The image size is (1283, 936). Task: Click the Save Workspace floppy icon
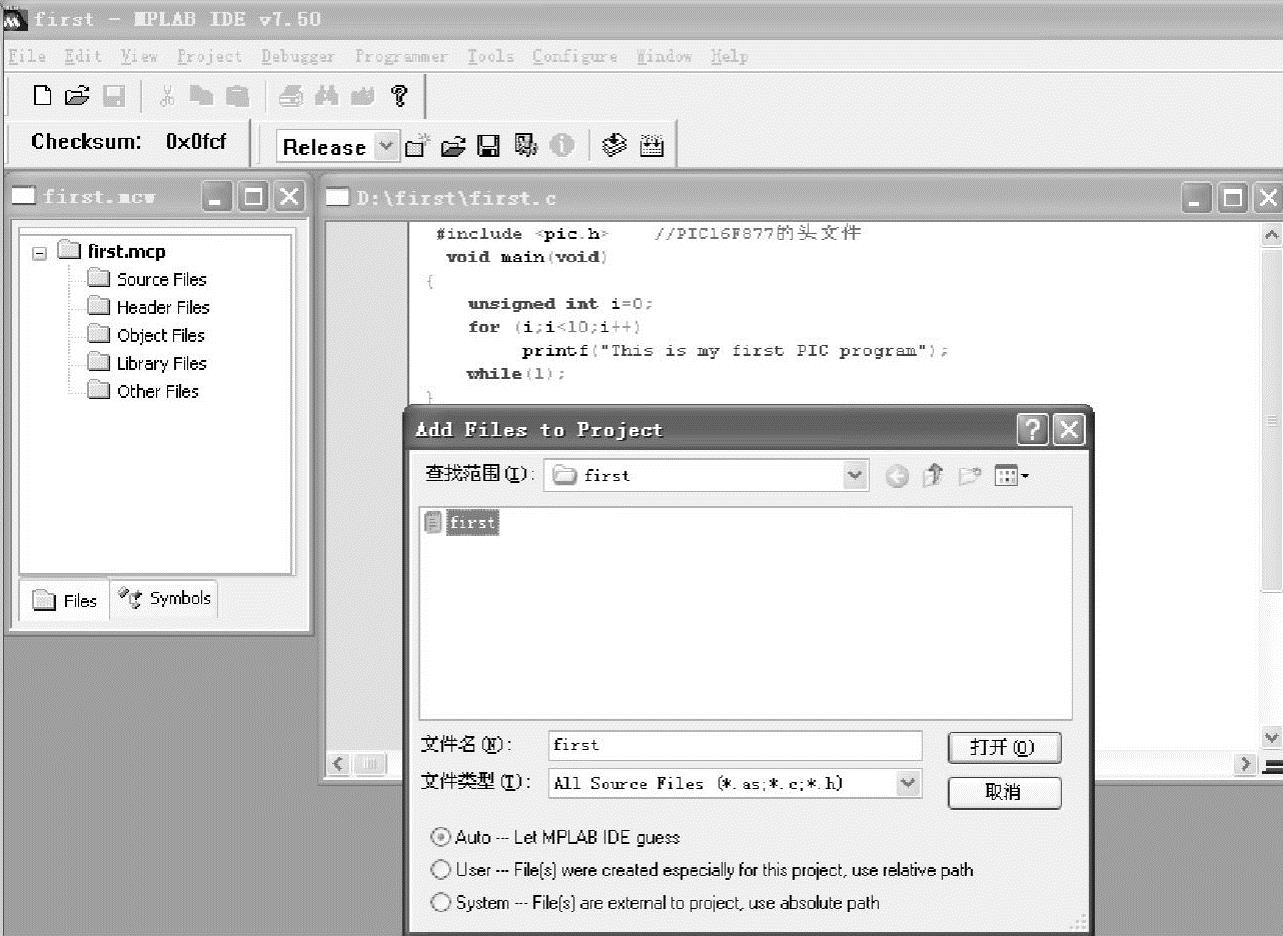pos(488,146)
